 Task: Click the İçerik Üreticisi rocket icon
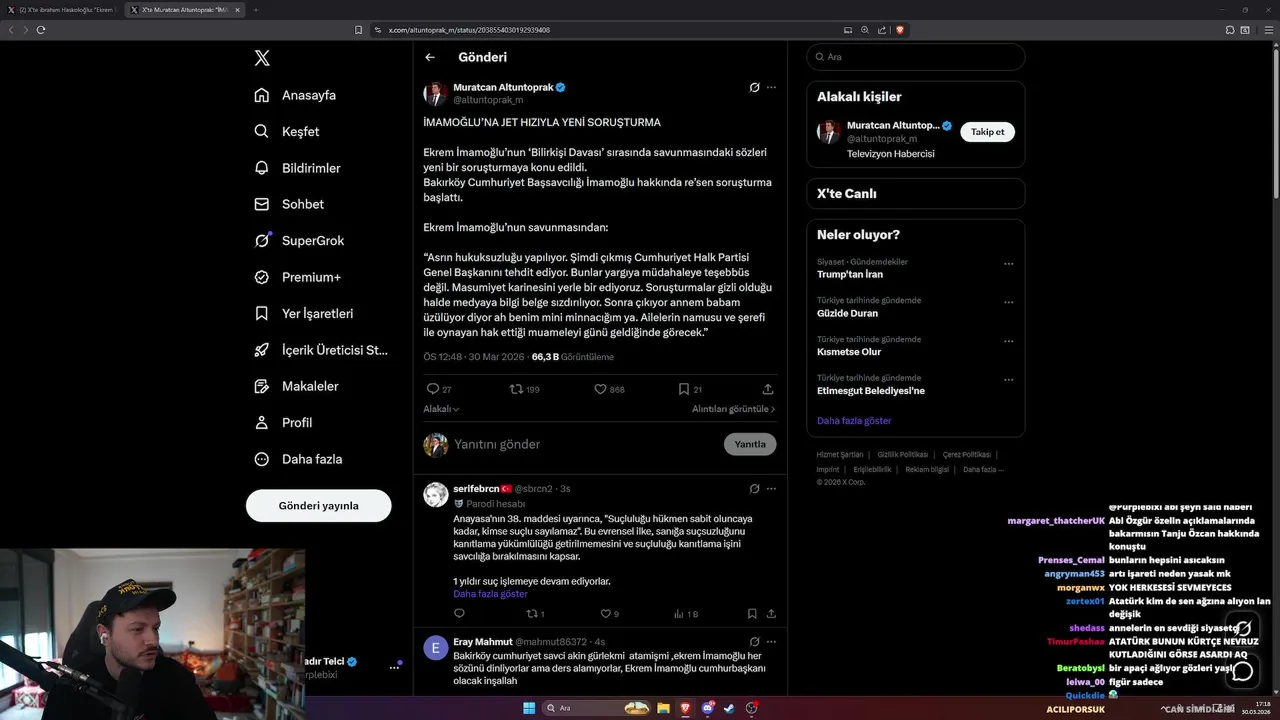262,350
